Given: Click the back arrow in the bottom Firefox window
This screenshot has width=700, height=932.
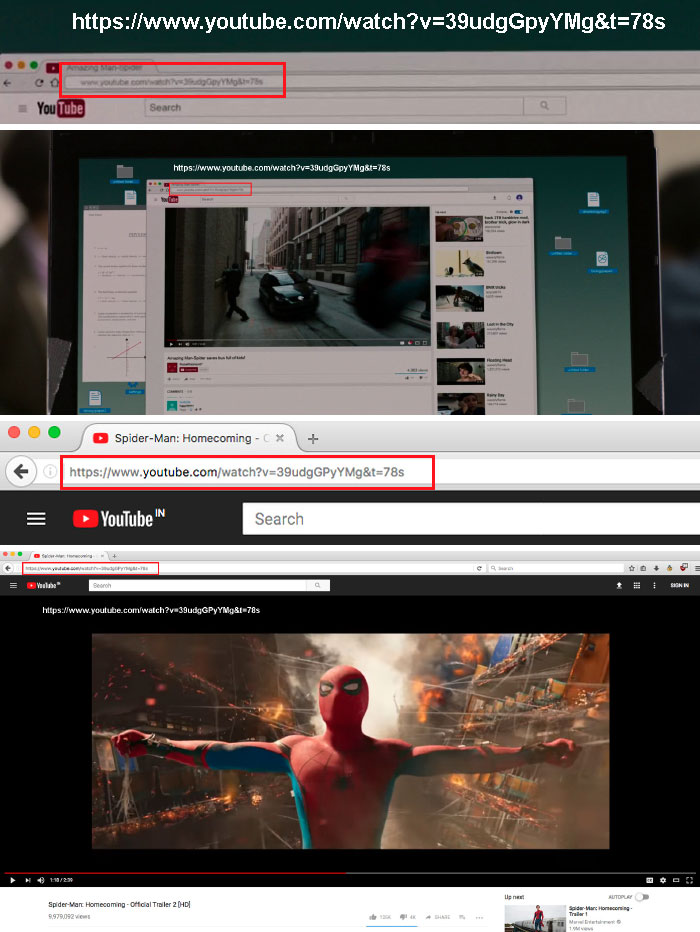Looking at the screenshot, I should click(x=8, y=568).
